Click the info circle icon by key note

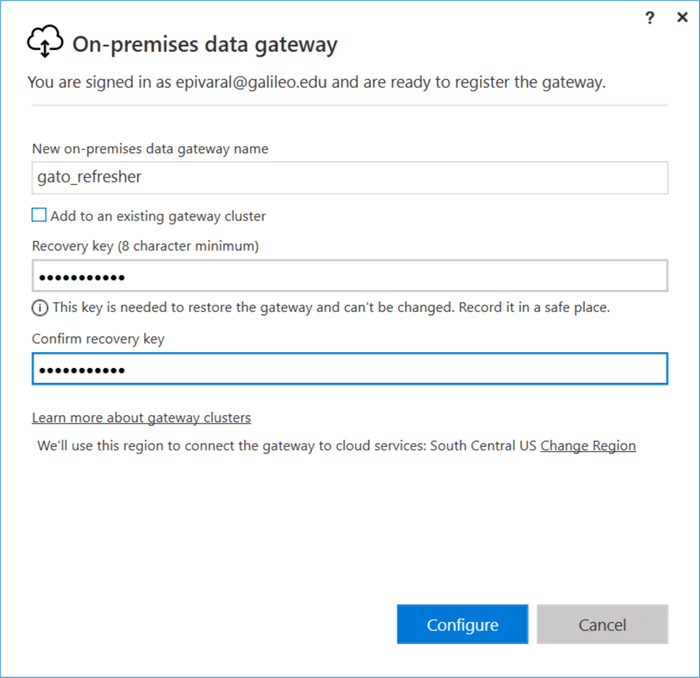[x=39, y=307]
